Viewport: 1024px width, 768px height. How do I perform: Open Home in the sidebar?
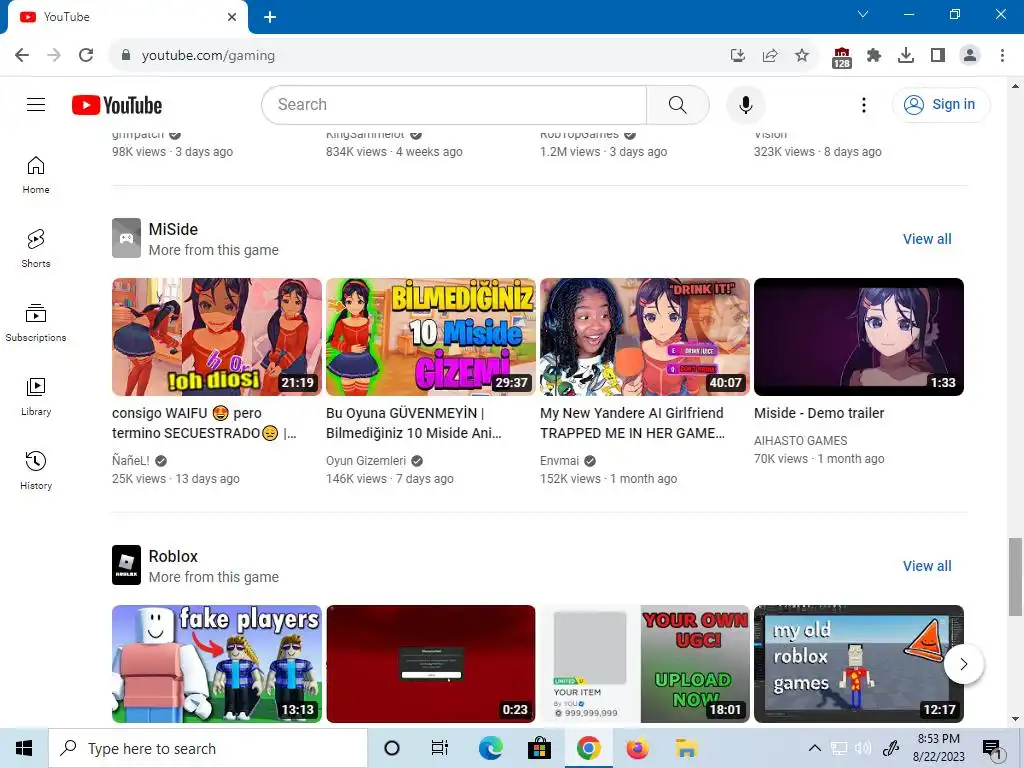36,175
